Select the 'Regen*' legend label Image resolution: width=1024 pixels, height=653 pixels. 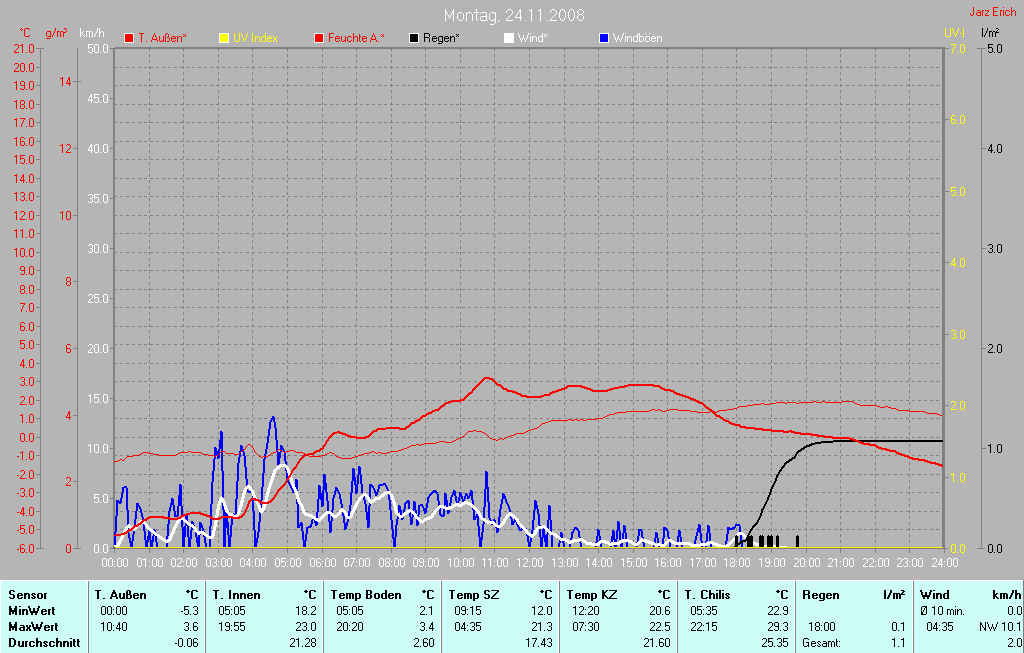pyautogui.click(x=441, y=38)
